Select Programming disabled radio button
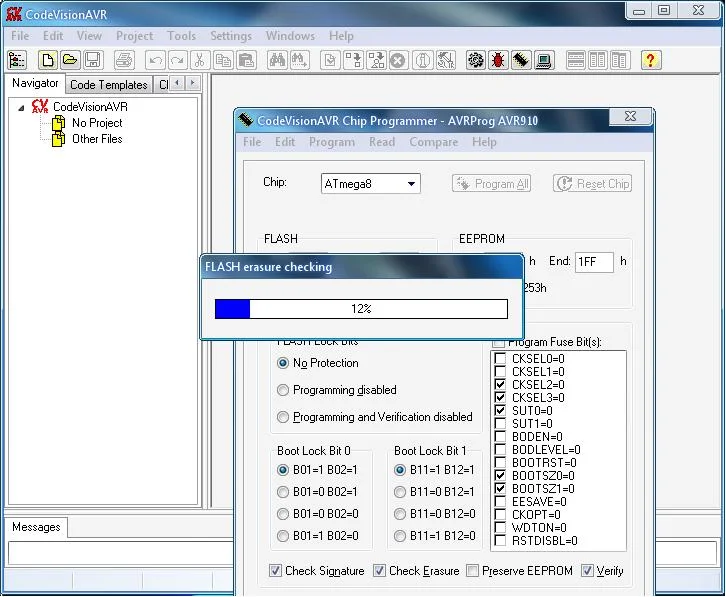726x597 pixels. [282, 390]
